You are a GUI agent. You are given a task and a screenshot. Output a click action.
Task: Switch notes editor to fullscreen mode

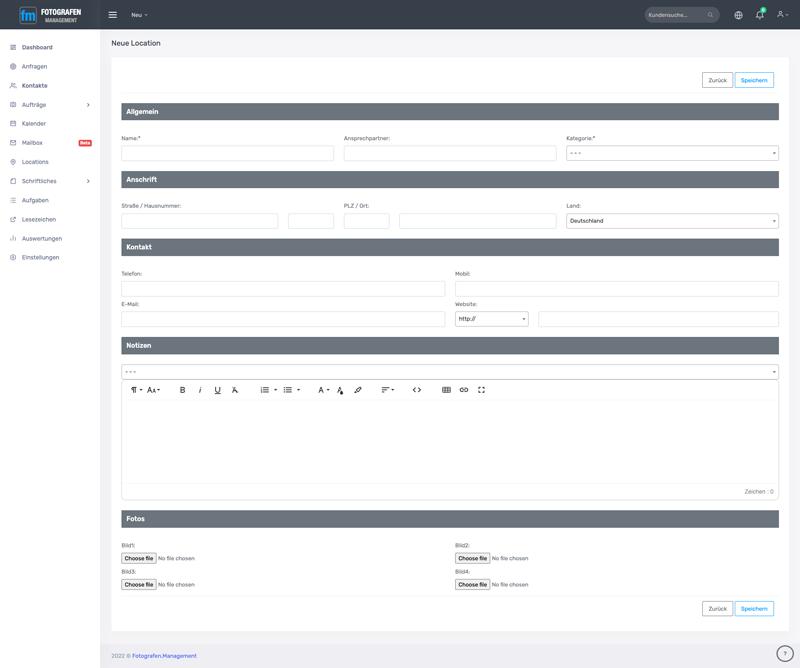pyautogui.click(x=481, y=390)
